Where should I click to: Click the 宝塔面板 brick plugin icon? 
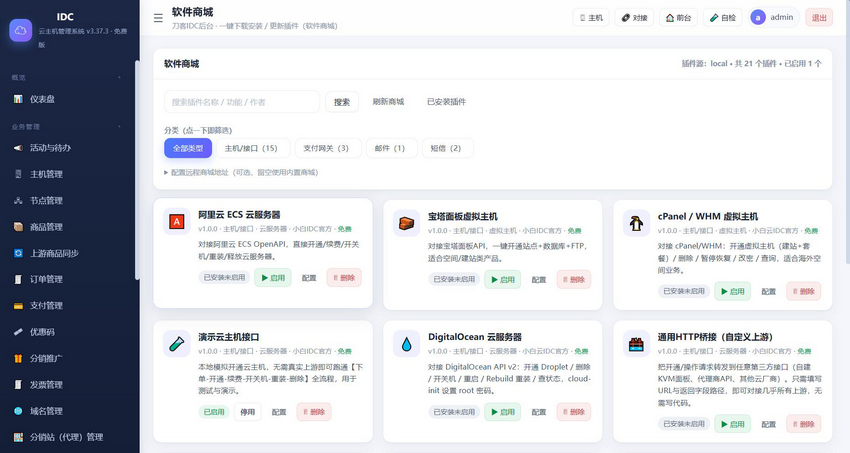point(407,223)
